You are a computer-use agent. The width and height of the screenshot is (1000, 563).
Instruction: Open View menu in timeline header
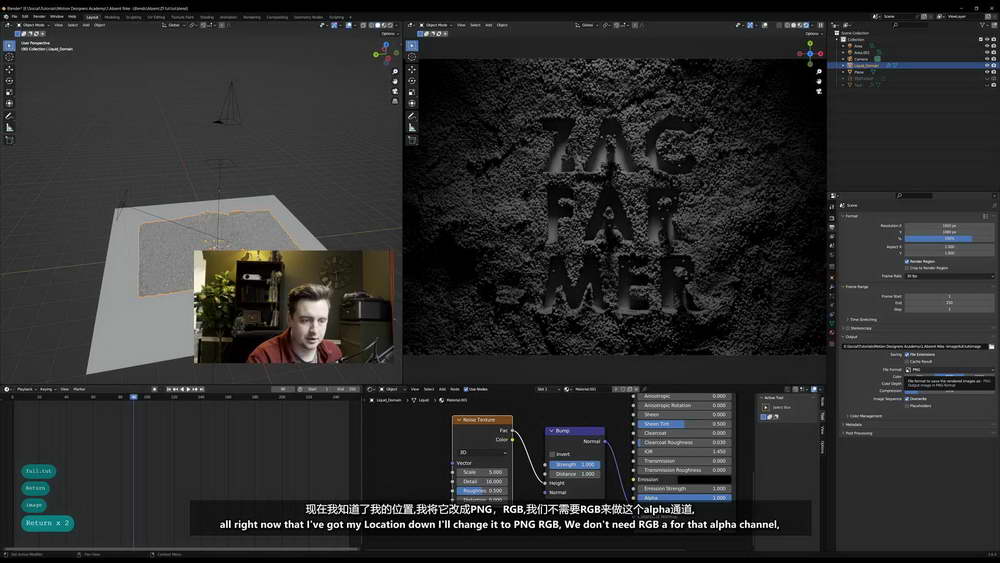(x=64, y=389)
